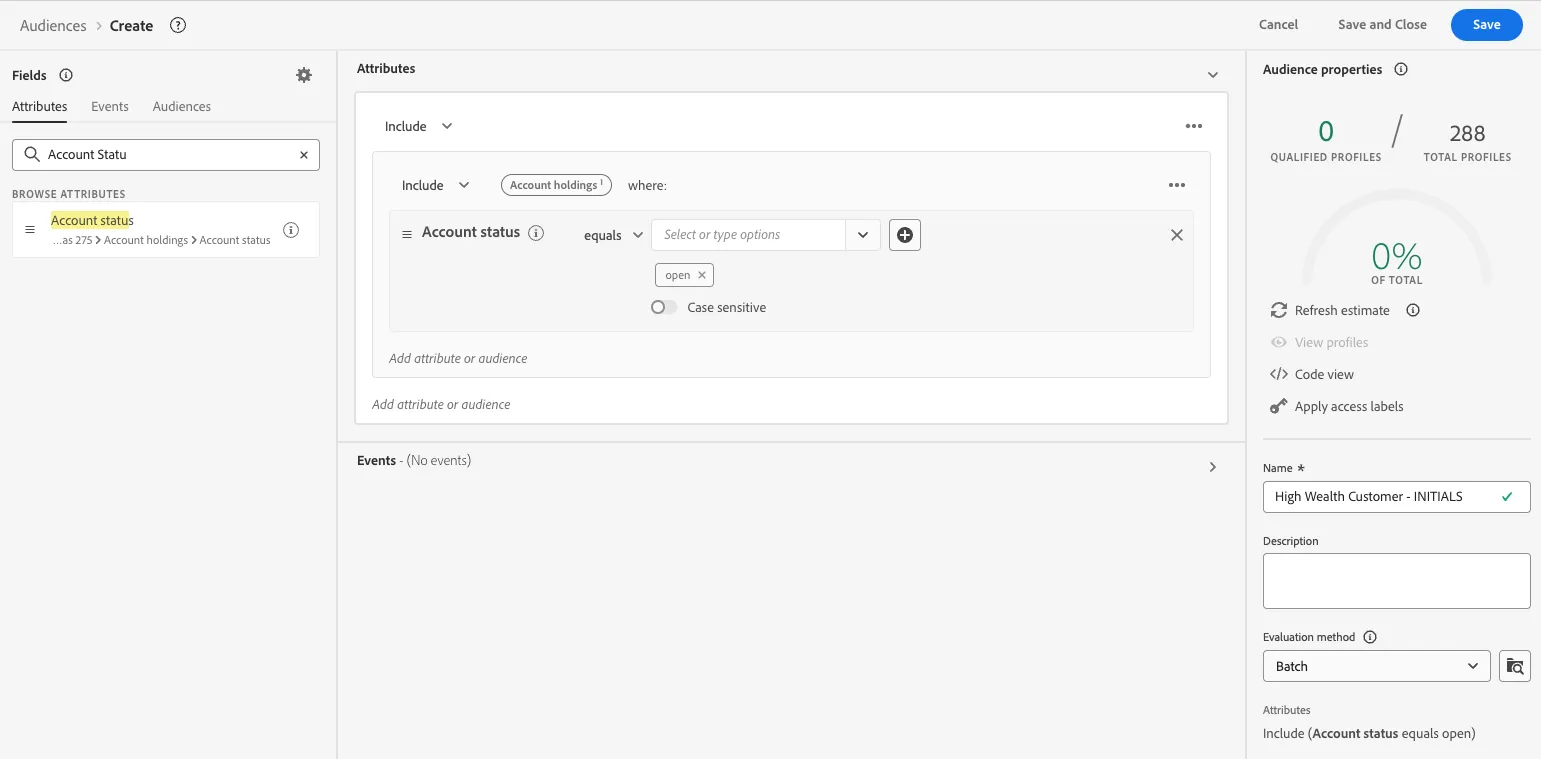
Task: Click the search magnifier icon
Action: [x=32, y=155]
